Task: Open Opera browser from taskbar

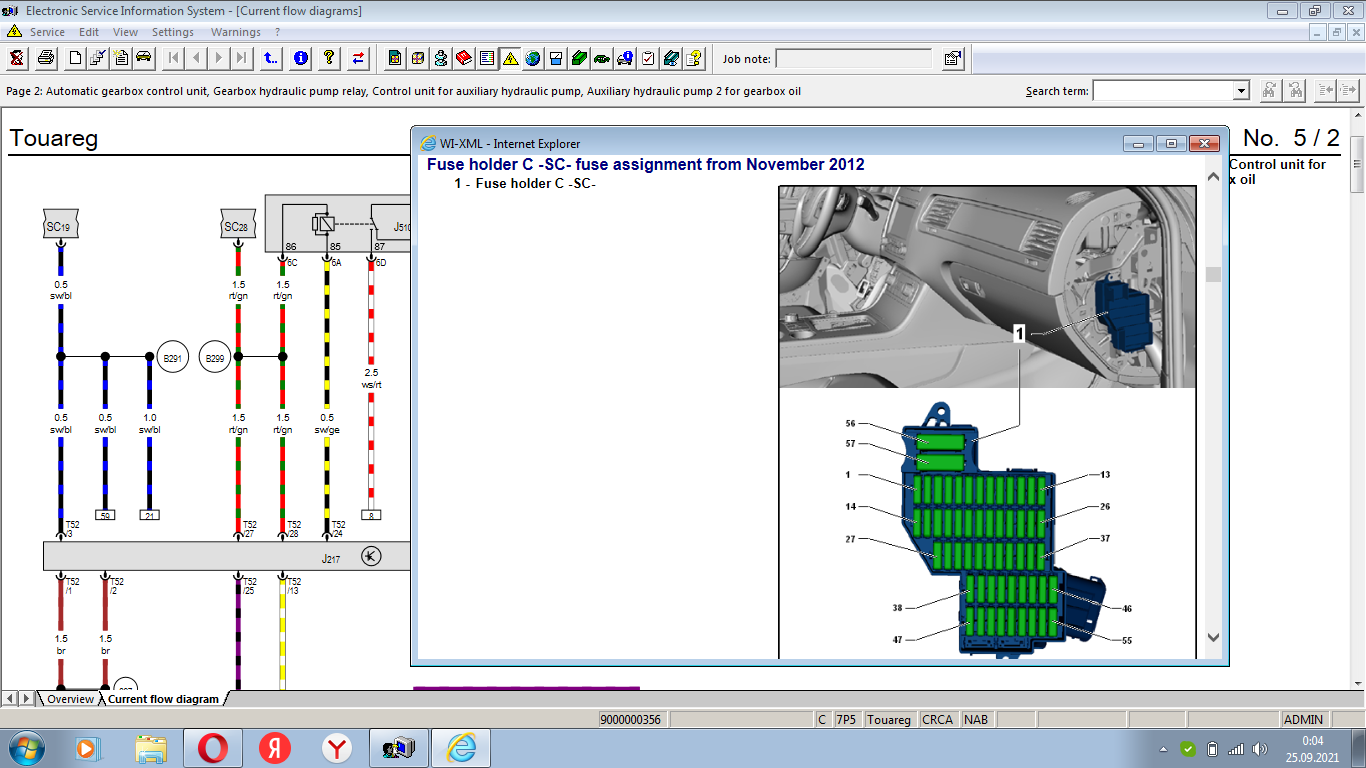Action: pos(212,748)
